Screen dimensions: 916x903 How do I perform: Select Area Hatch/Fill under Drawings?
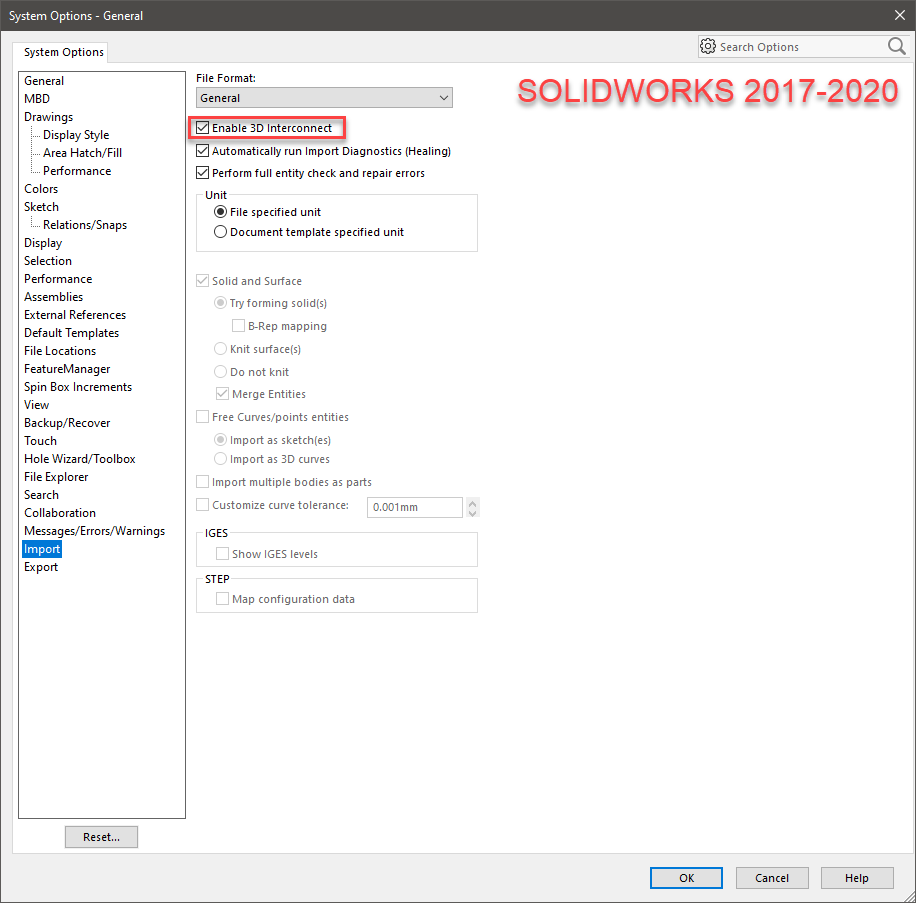coord(82,153)
